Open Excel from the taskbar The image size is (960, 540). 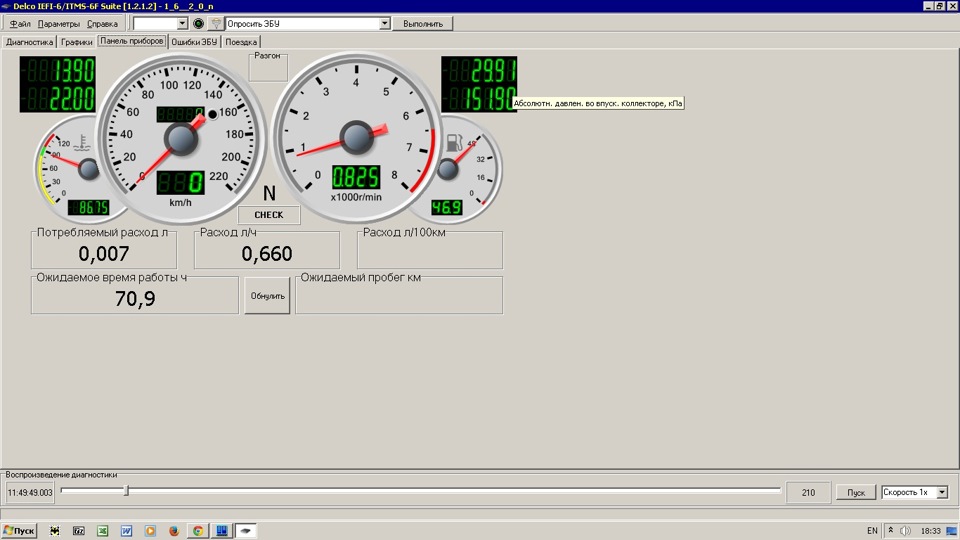click(x=102, y=531)
